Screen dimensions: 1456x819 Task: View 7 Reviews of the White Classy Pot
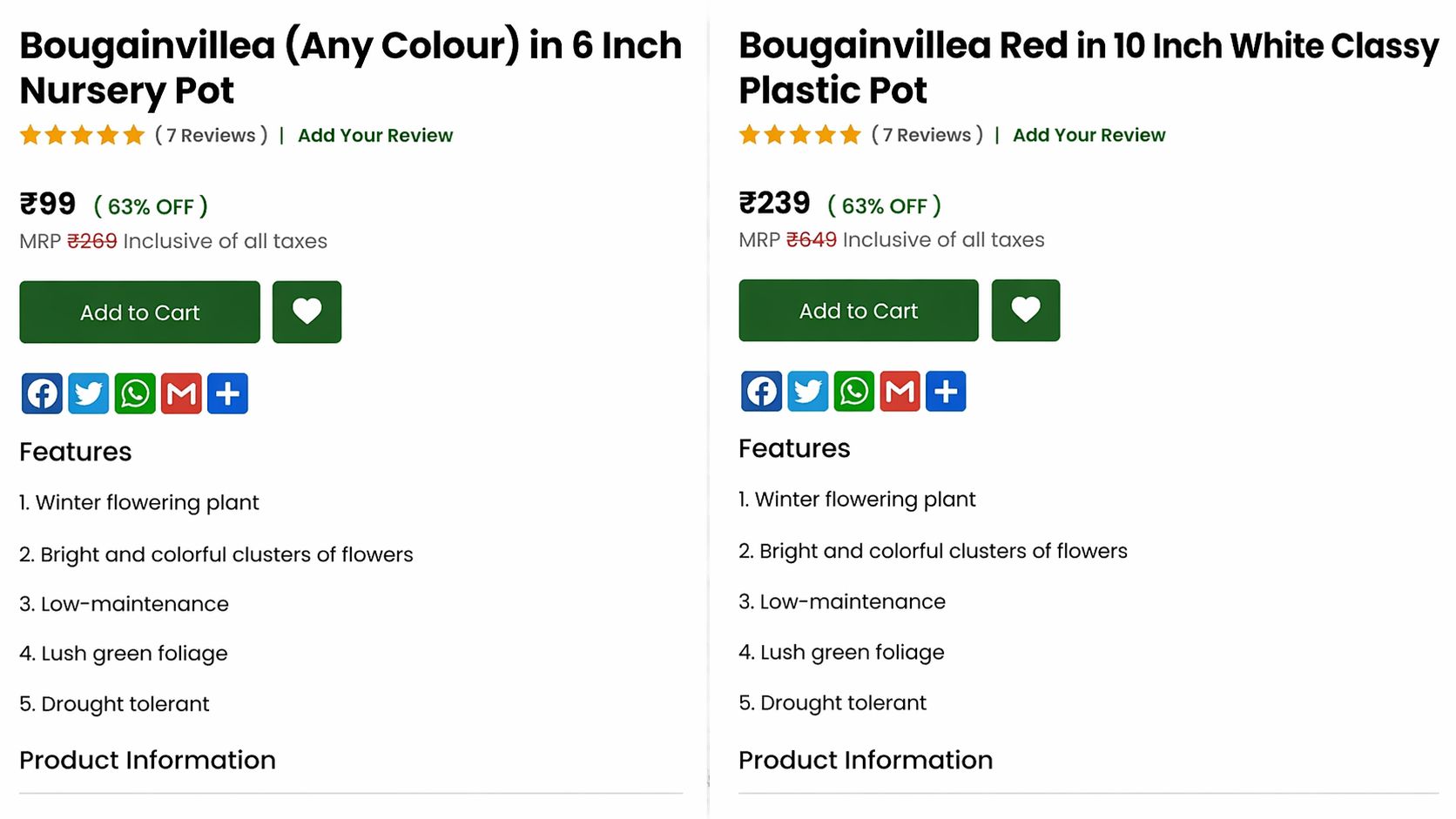927,135
